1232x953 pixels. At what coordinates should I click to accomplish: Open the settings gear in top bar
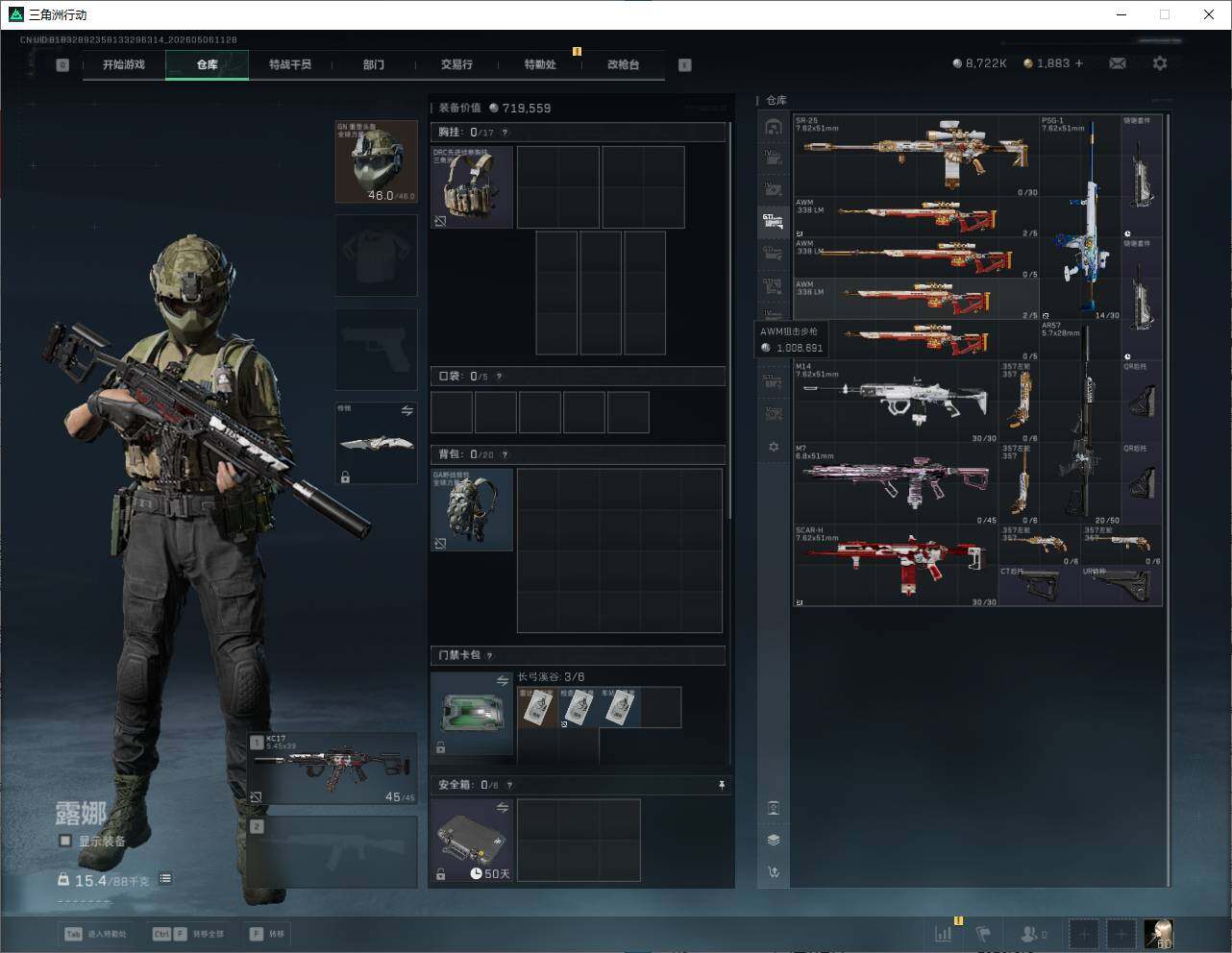tap(1160, 63)
